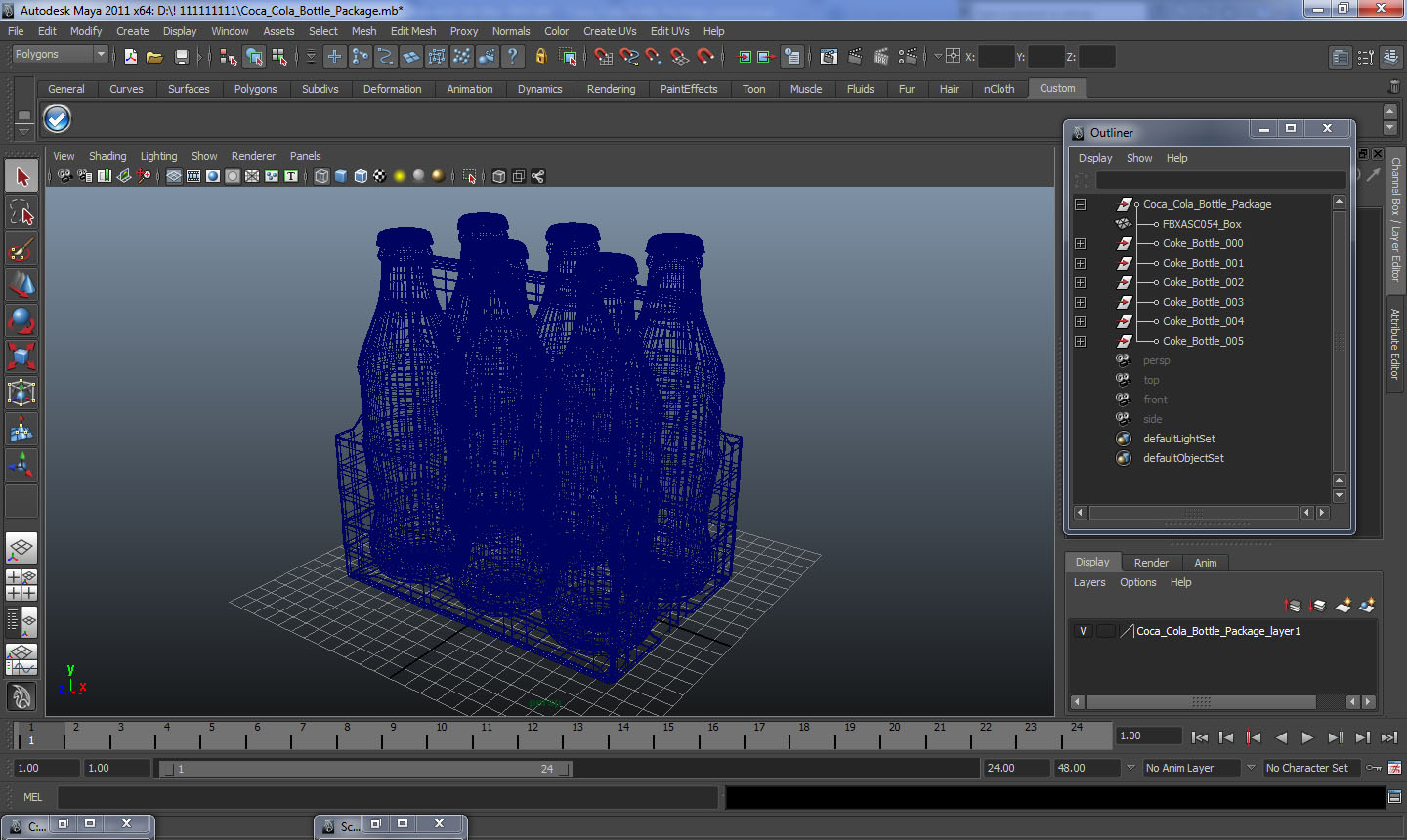Click the Lock current selection icon
This screenshot has height=840, width=1407.
[540, 57]
